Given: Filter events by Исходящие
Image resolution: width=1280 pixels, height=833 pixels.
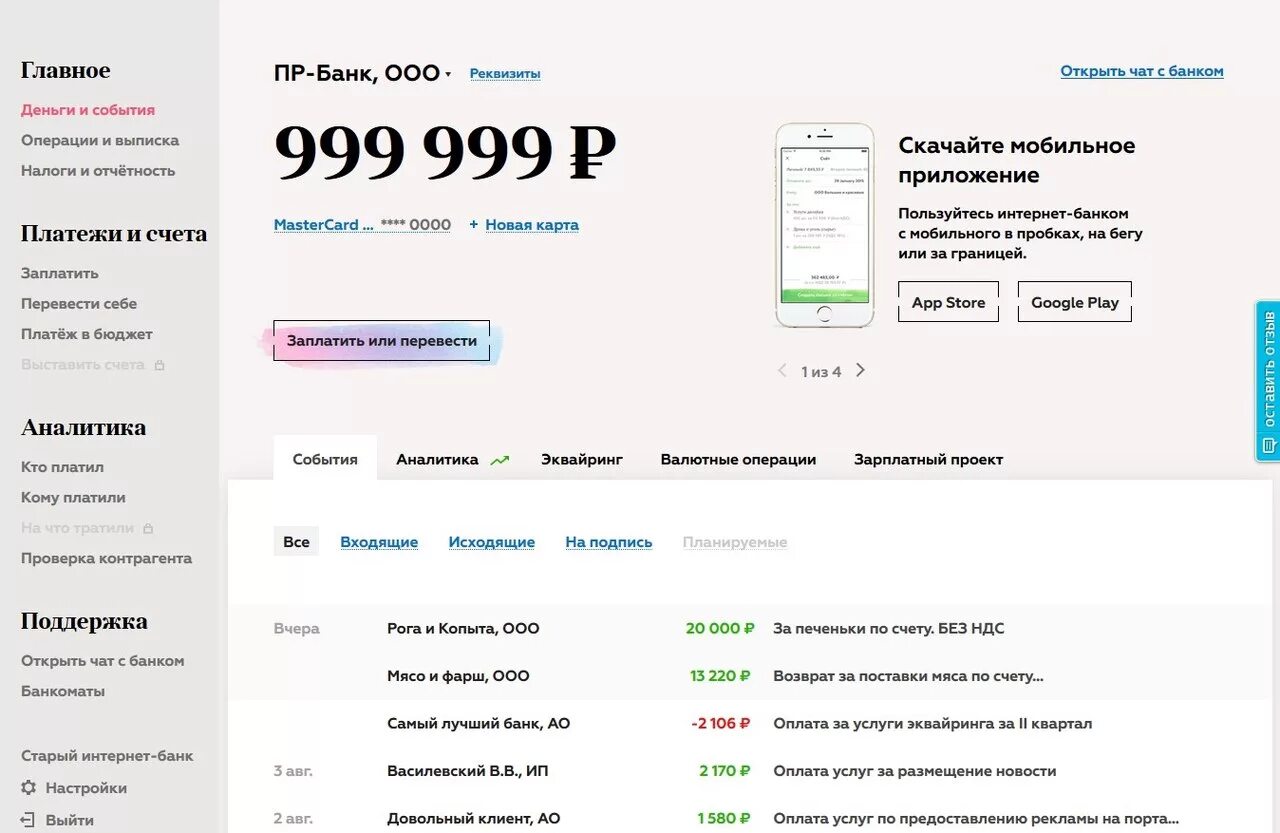Looking at the screenshot, I should (x=491, y=542).
